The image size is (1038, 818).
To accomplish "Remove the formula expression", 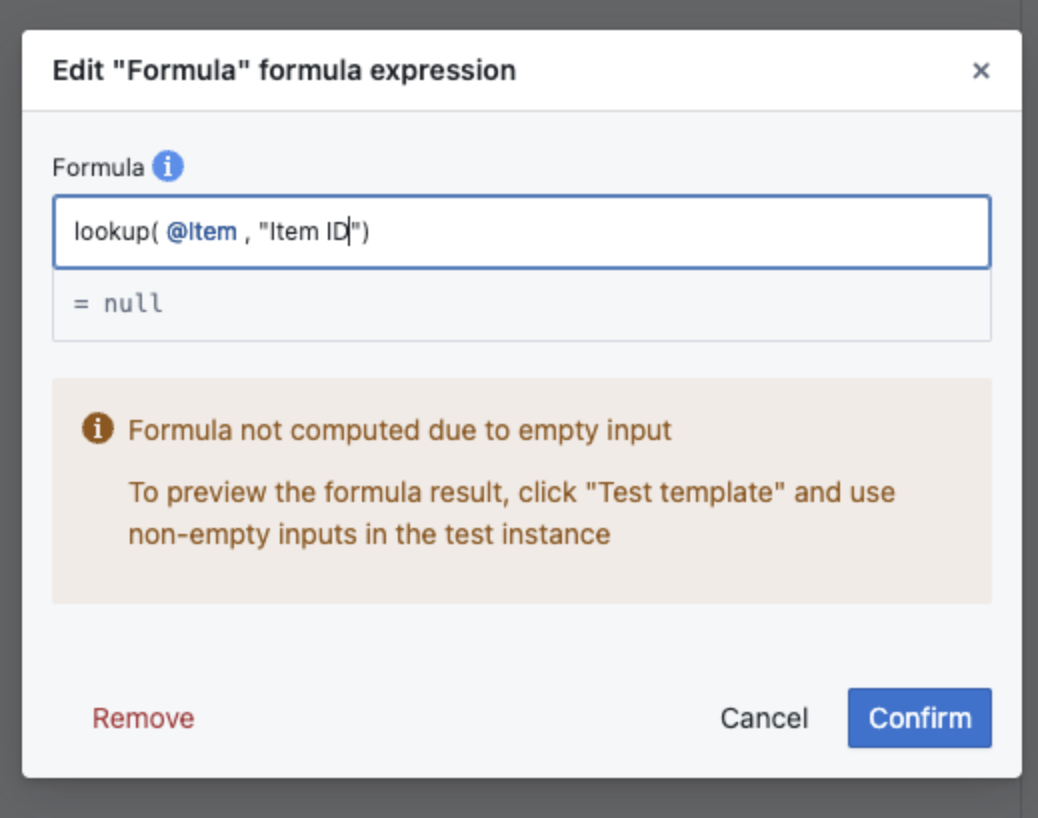I will tap(143, 718).
